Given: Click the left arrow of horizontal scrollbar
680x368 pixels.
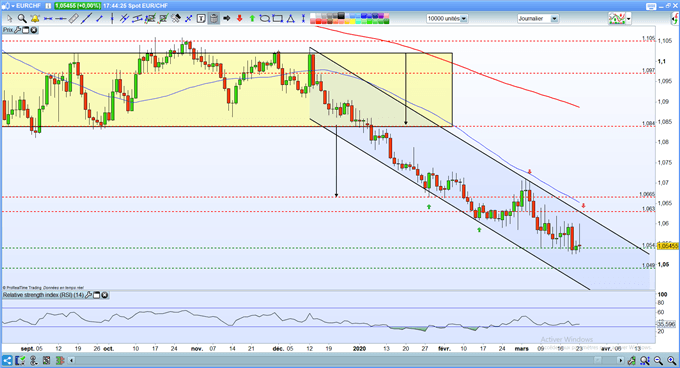Looking at the screenshot, I should point(71,360).
